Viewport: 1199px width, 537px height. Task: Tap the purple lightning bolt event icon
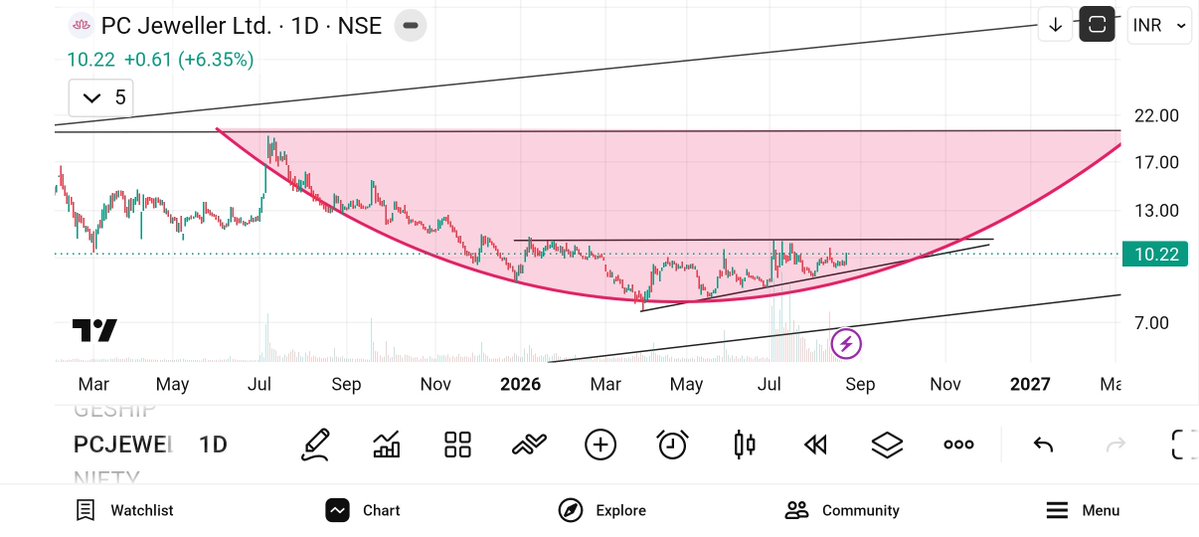click(846, 343)
